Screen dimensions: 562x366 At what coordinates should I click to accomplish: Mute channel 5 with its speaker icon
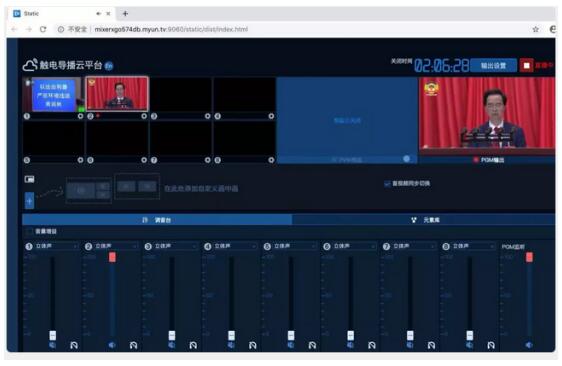[291, 345]
